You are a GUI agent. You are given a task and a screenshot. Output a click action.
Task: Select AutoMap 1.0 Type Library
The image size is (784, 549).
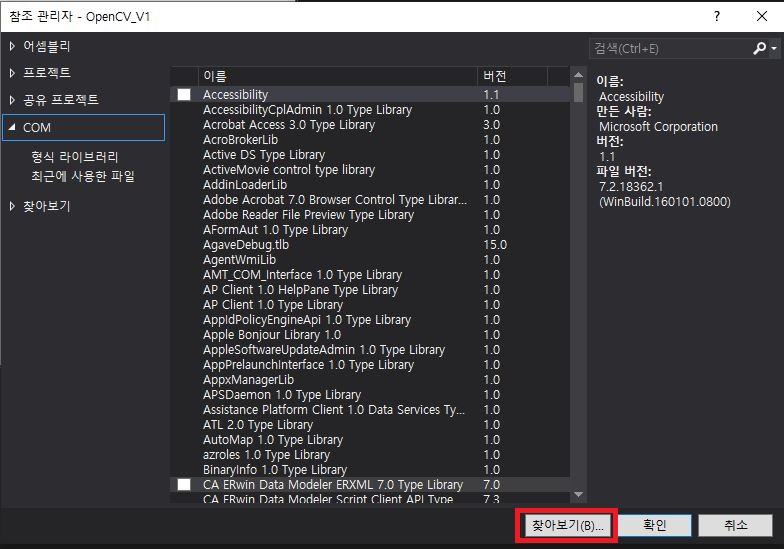[370, 440]
